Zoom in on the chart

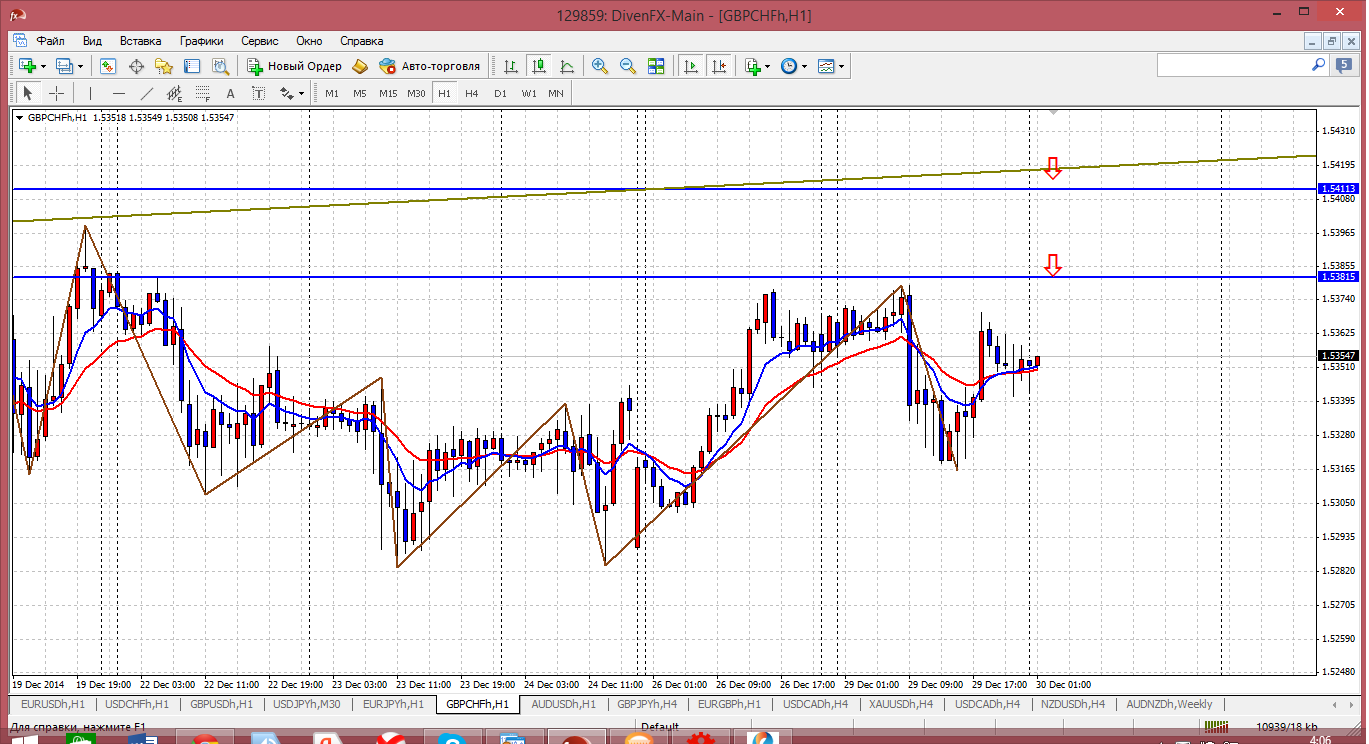(x=600, y=66)
